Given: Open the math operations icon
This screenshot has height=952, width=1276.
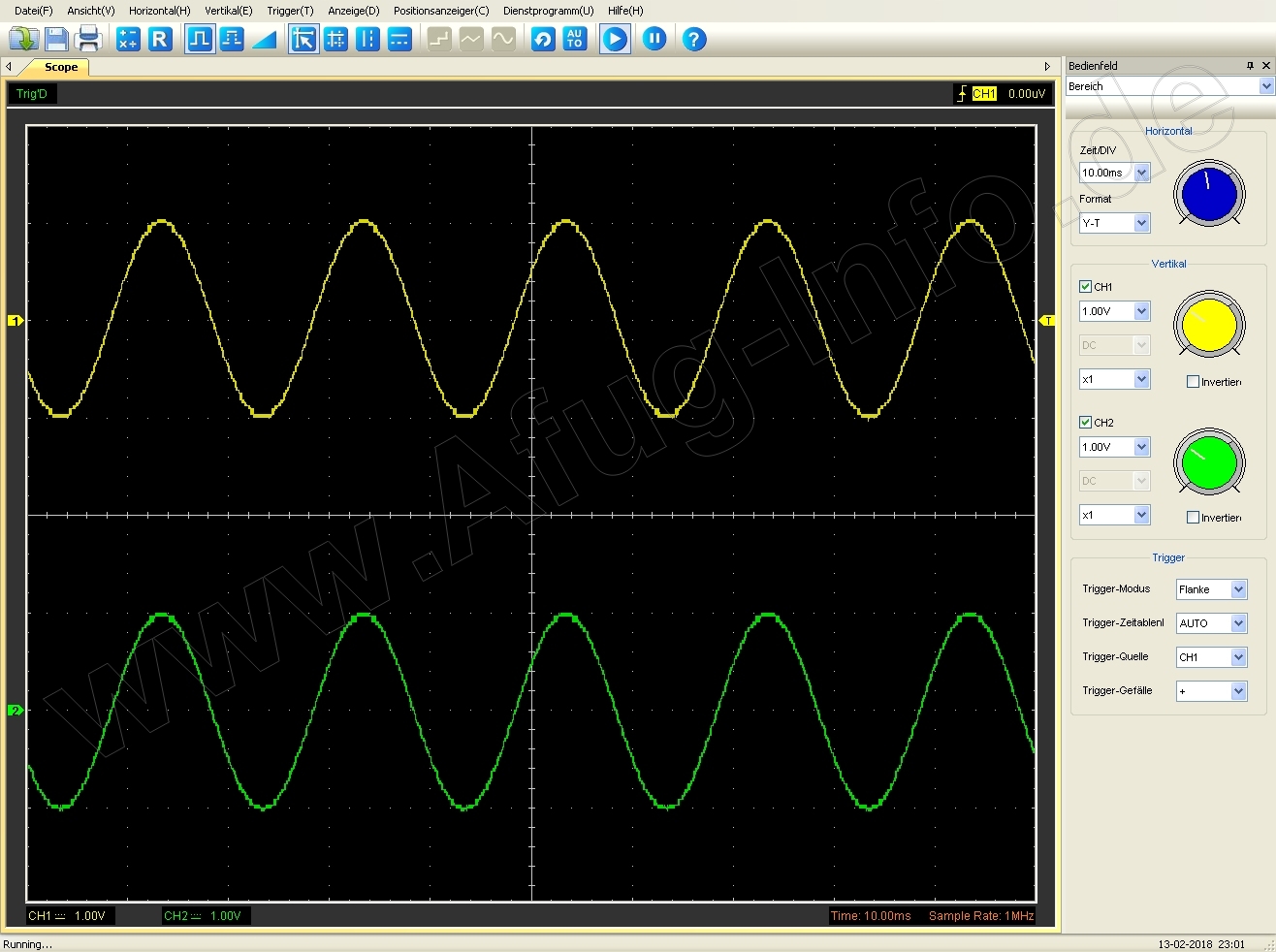Looking at the screenshot, I should 128,39.
